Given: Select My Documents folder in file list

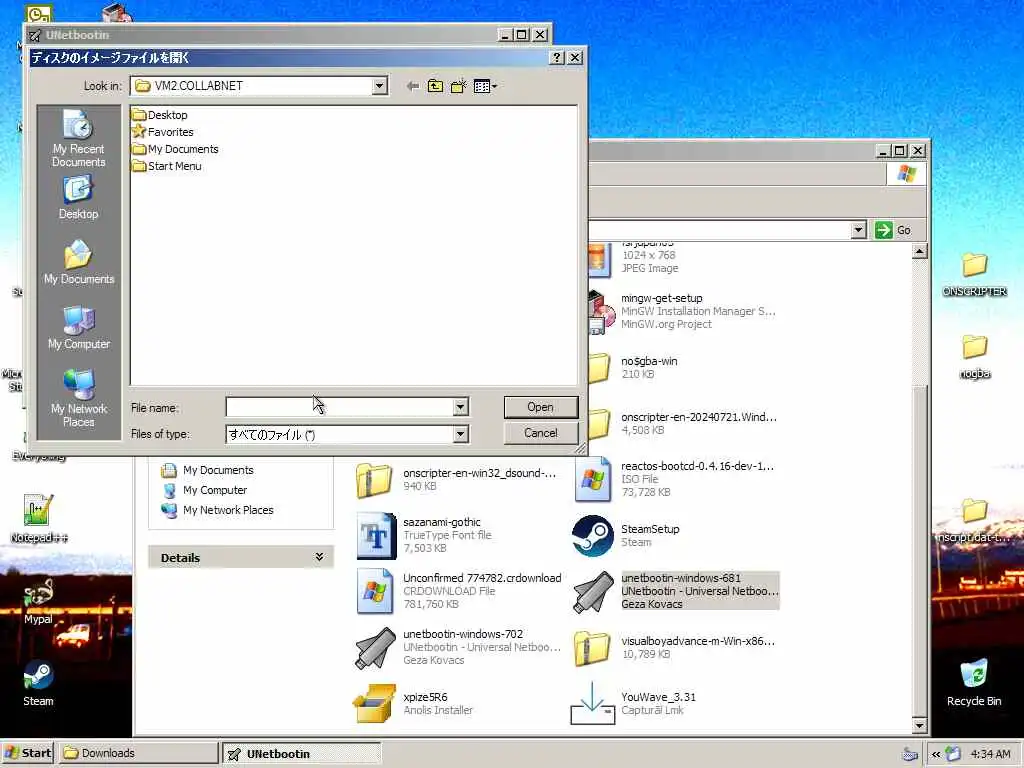Looking at the screenshot, I should click(175, 149).
